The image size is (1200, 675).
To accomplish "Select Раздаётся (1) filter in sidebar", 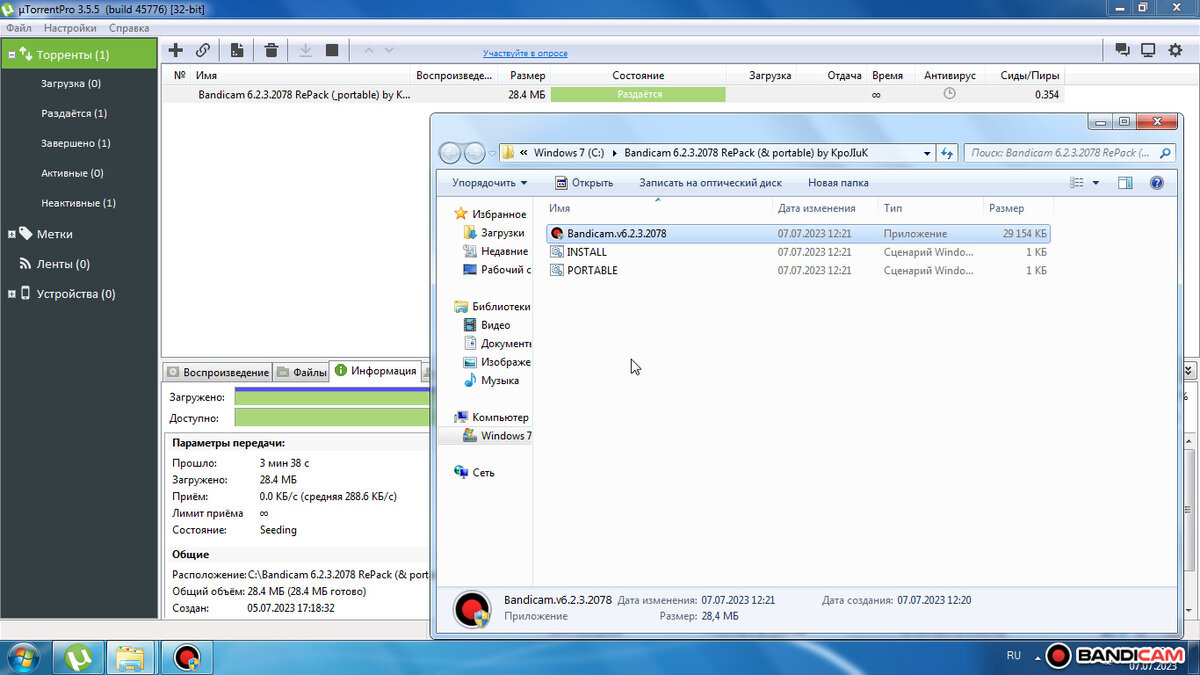I will (x=74, y=113).
